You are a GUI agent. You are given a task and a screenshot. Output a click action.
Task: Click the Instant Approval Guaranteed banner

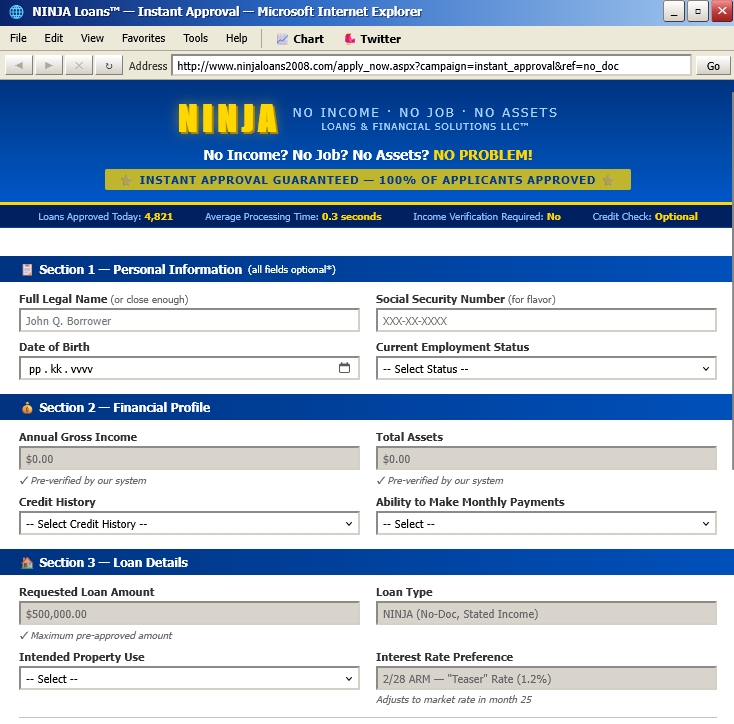[x=367, y=180]
